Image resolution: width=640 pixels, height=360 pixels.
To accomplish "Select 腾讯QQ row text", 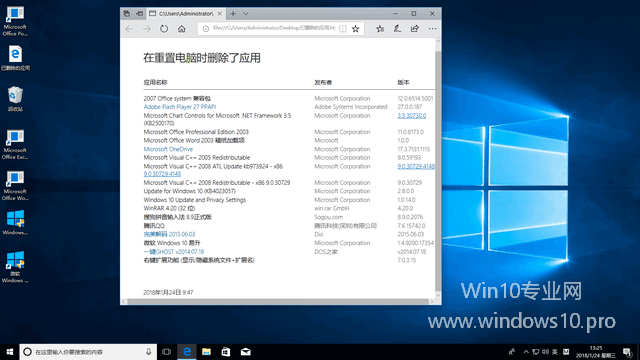I will coord(154,225).
